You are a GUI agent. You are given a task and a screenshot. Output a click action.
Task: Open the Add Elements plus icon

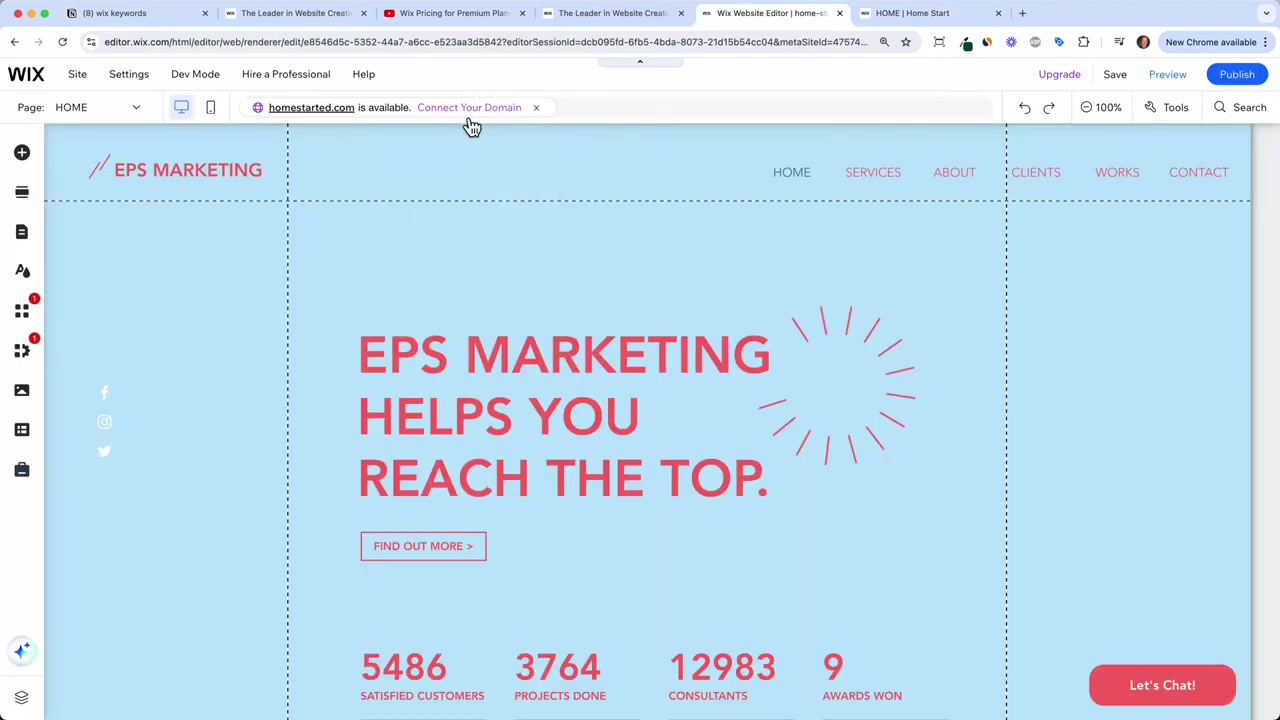click(x=22, y=152)
